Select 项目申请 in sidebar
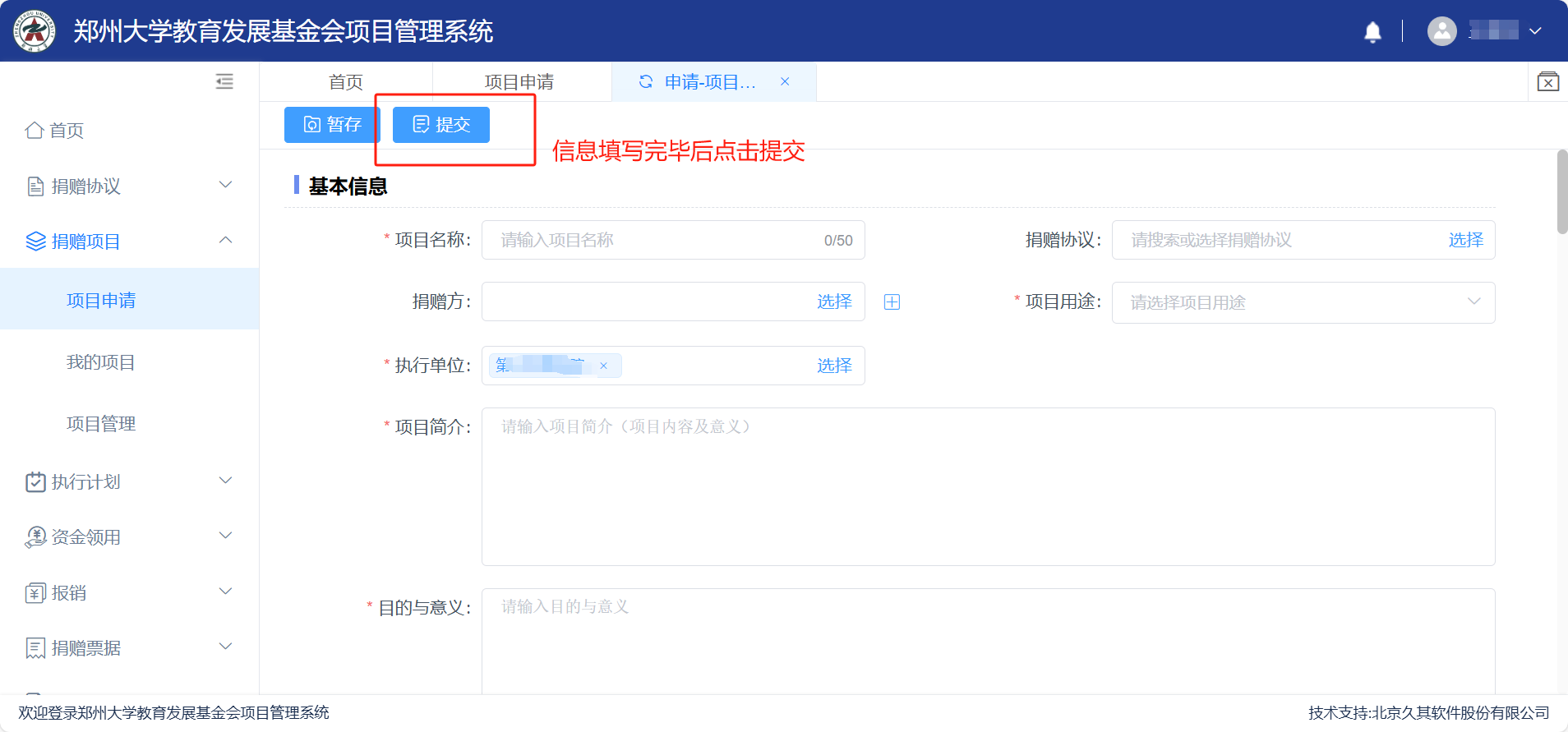This screenshot has height=732, width=1568. pyautogui.click(x=129, y=299)
